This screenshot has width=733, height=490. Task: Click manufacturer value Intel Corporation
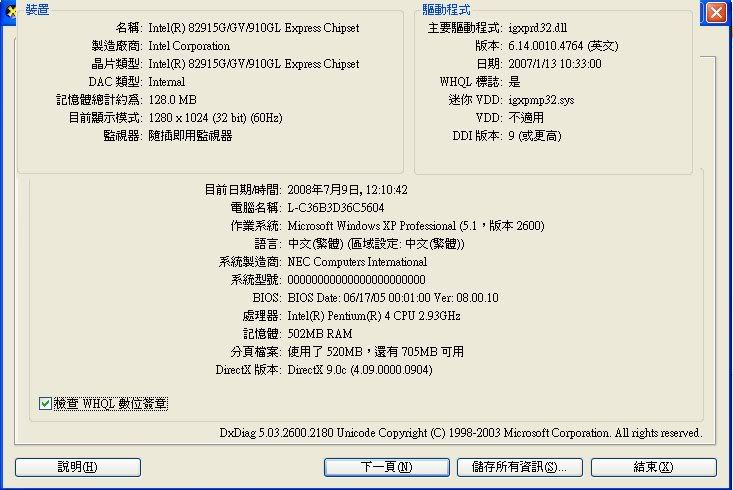click(x=189, y=46)
